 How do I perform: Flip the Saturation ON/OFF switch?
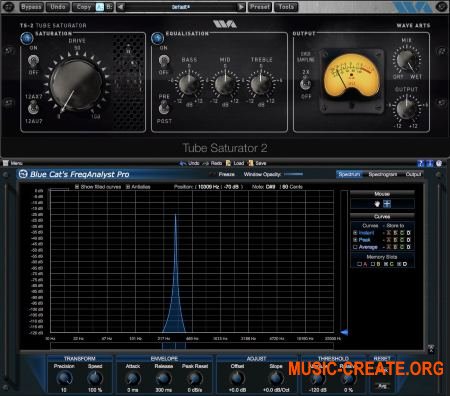tap(33, 61)
